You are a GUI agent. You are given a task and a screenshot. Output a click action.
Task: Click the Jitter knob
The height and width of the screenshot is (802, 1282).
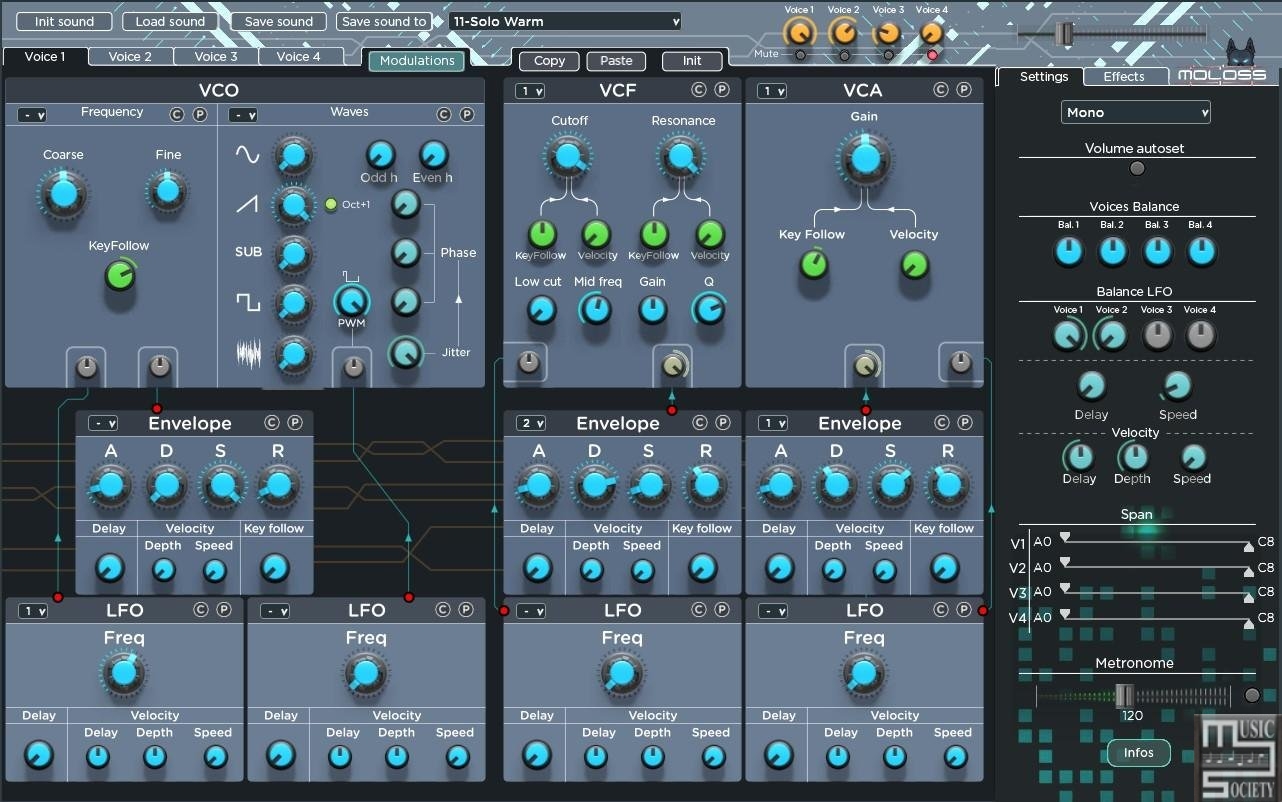coord(405,352)
